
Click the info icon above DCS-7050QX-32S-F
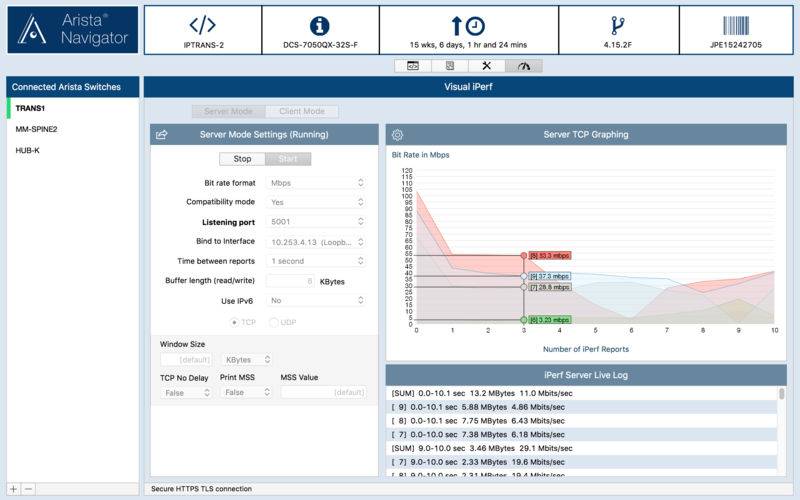(x=319, y=26)
